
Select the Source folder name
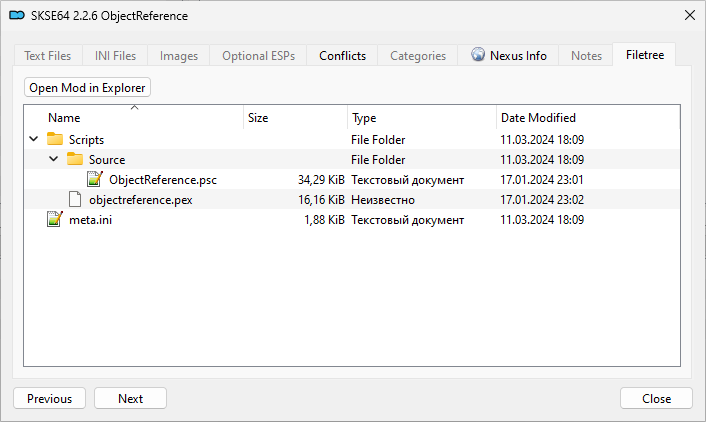107,159
